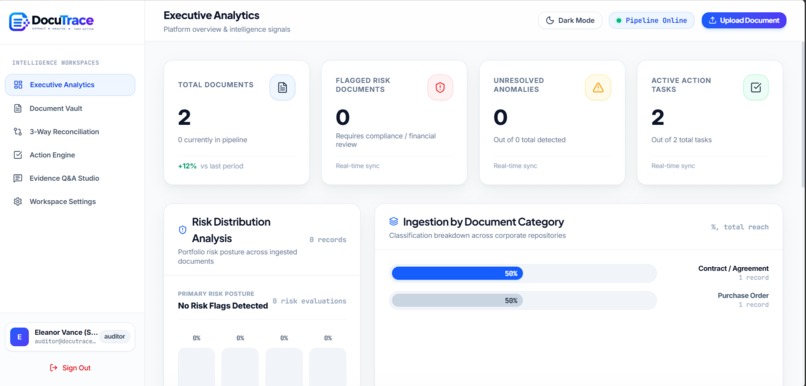
Task: Click the blue Contract / Agreement progress bar
Action: coord(457,273)
